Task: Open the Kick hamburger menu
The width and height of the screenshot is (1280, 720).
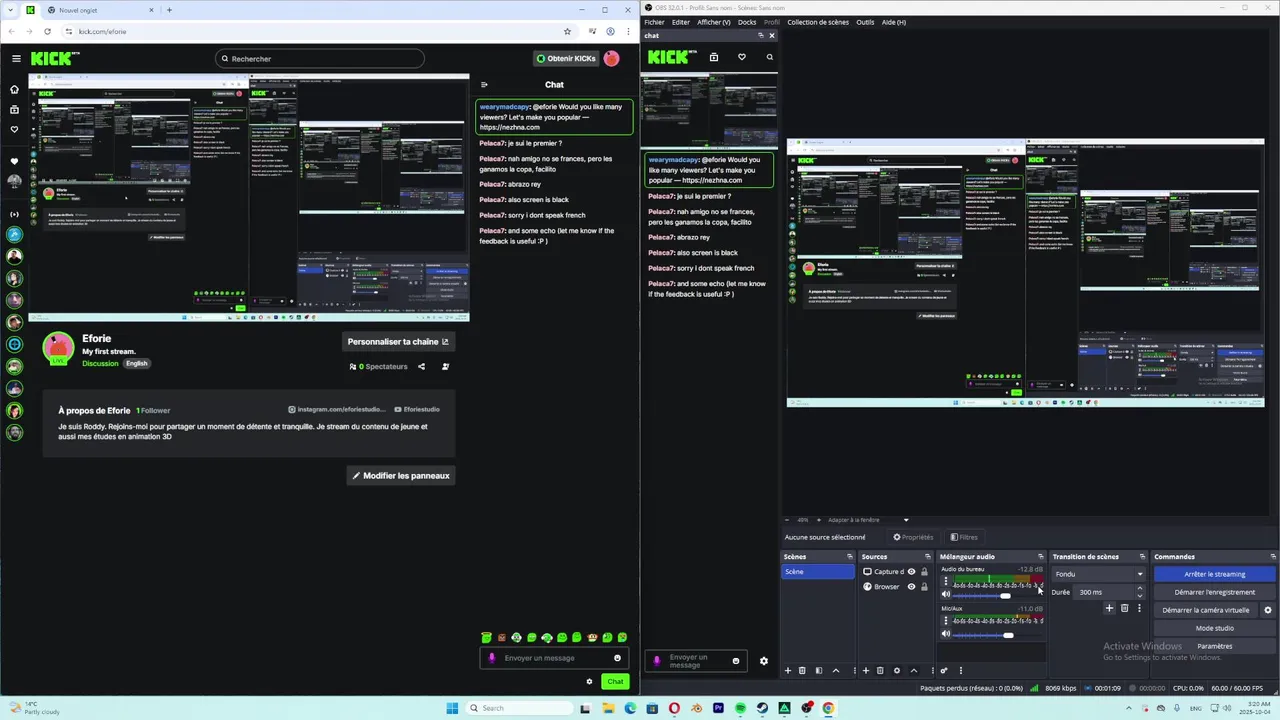Action: [x=16, y=58]
